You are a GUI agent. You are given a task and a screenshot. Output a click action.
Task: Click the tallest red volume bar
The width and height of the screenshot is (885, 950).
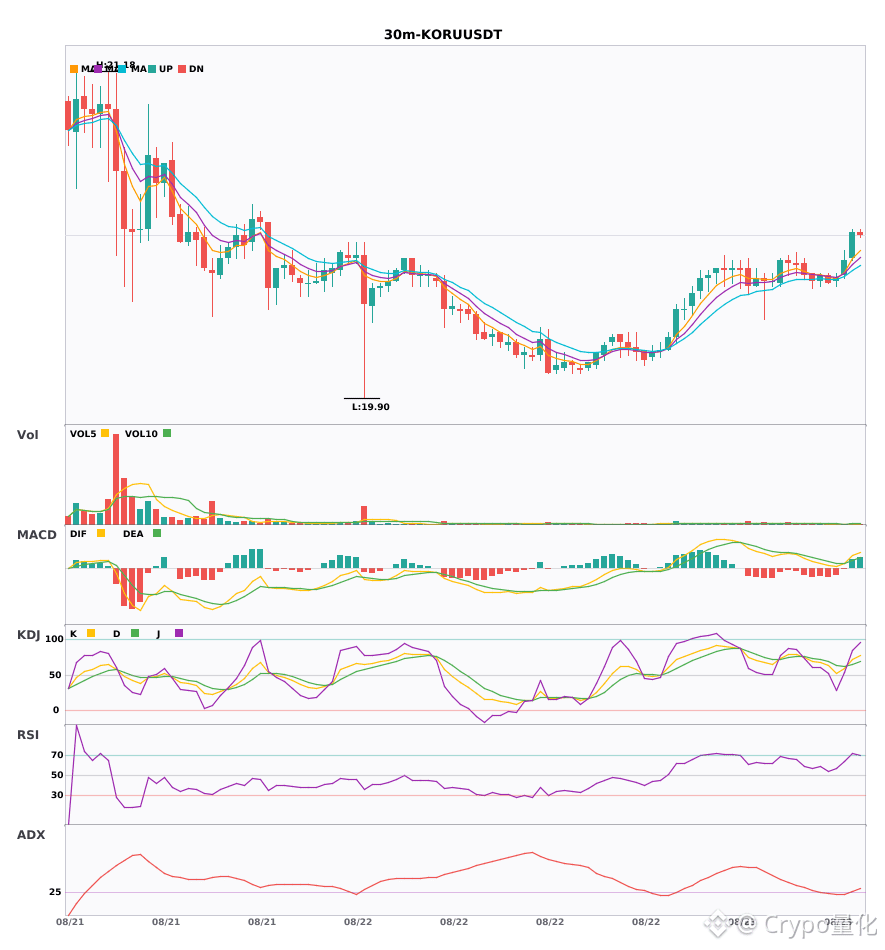click(116, 479)
